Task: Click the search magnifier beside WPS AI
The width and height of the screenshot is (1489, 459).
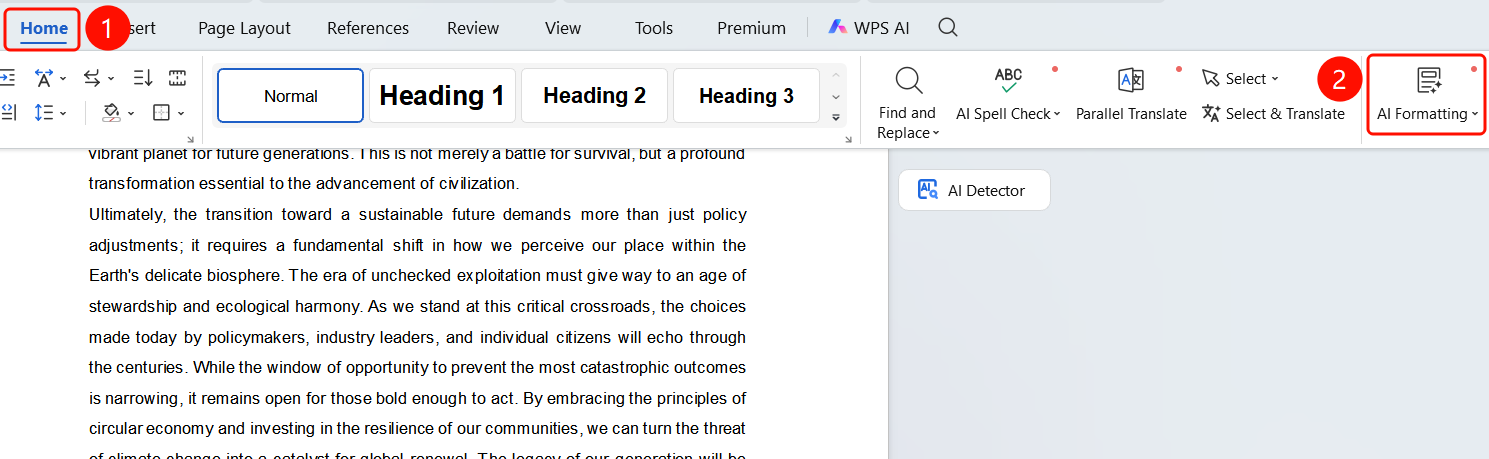Action: click(x=948, y=27)
